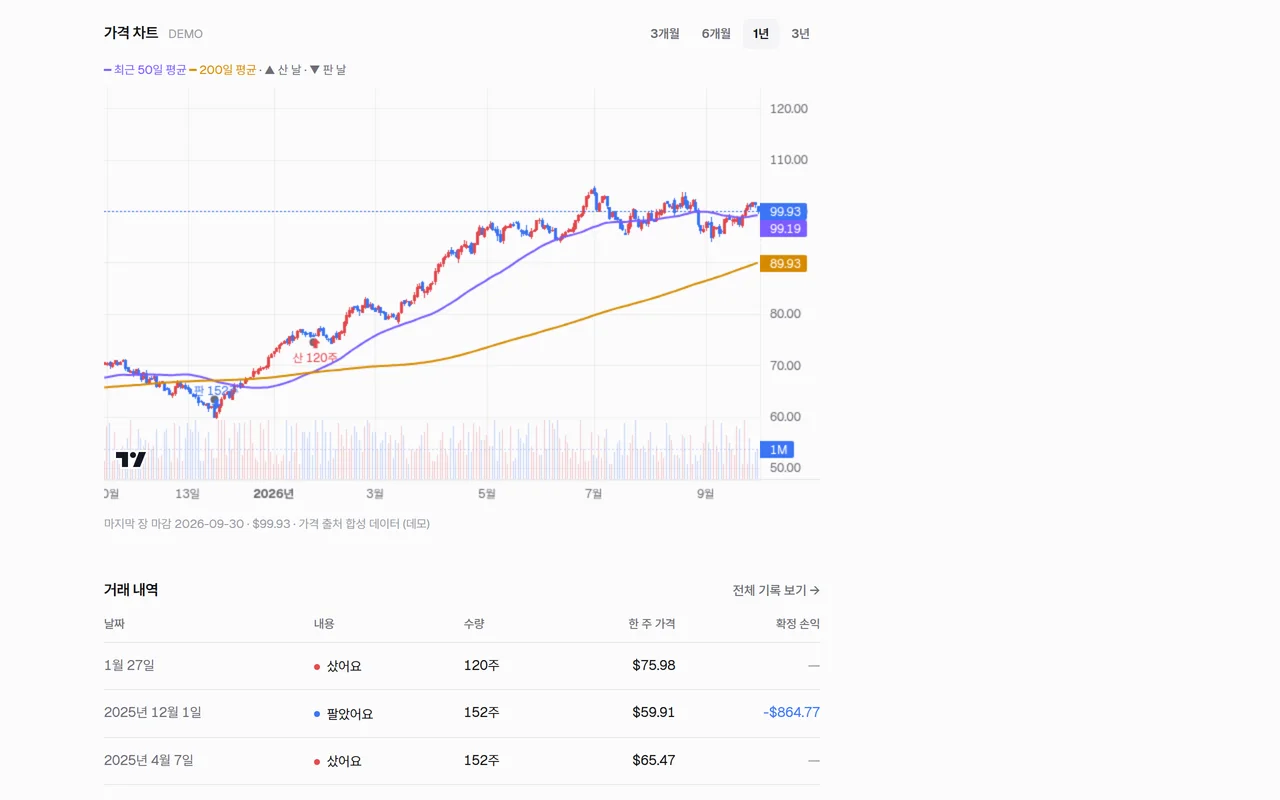Click the $75.98 price cell

coord(654,665)
